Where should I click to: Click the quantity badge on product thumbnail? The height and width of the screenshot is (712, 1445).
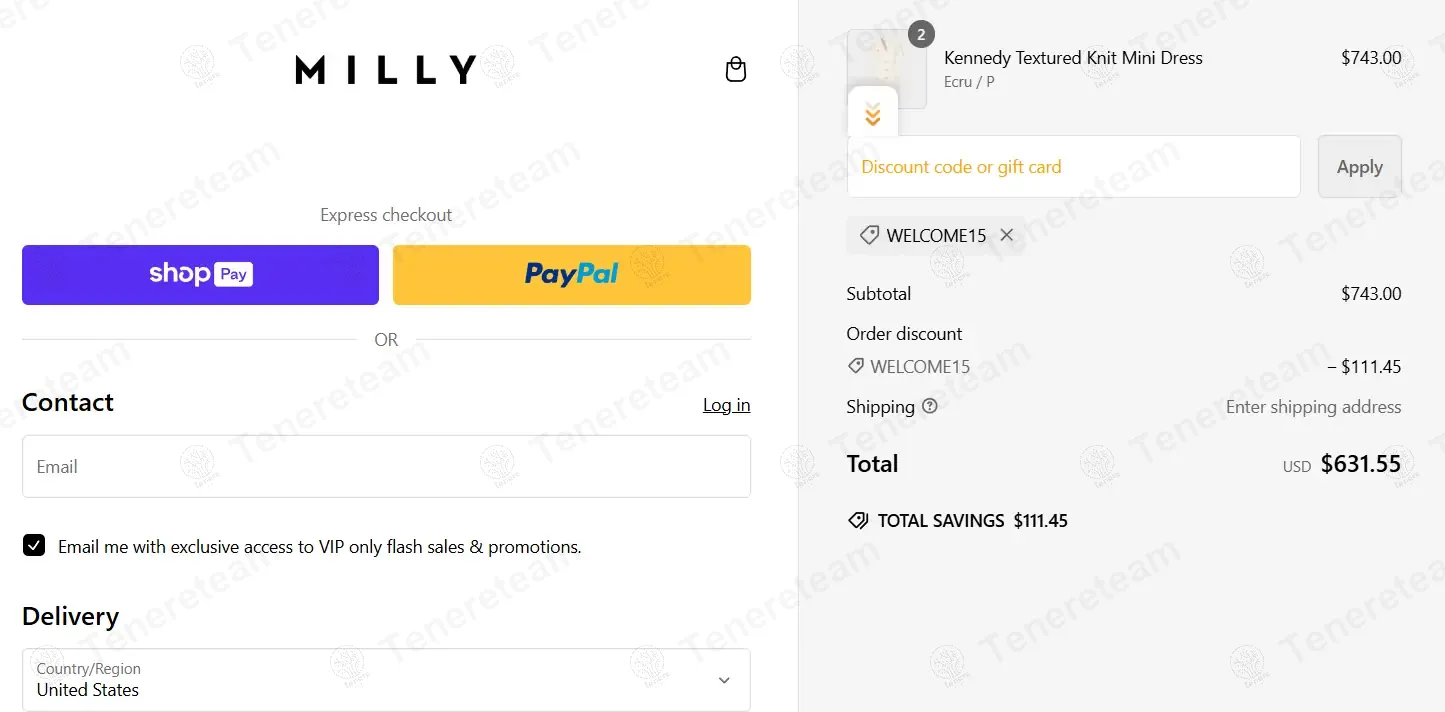[x=921, y=35]
